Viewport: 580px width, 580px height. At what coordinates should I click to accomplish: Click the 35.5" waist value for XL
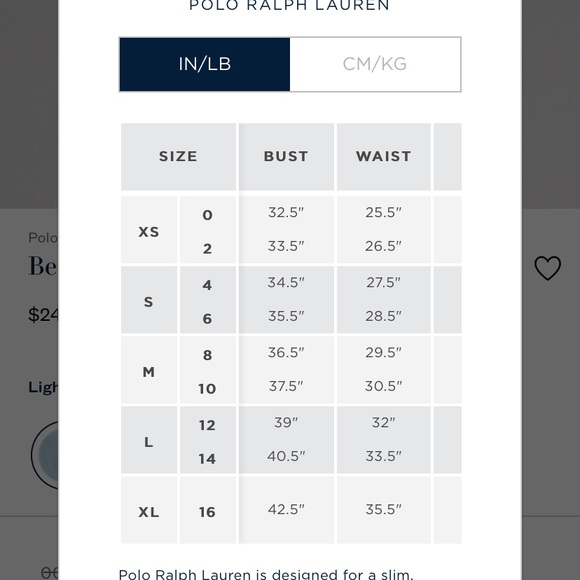pos(384,509)
